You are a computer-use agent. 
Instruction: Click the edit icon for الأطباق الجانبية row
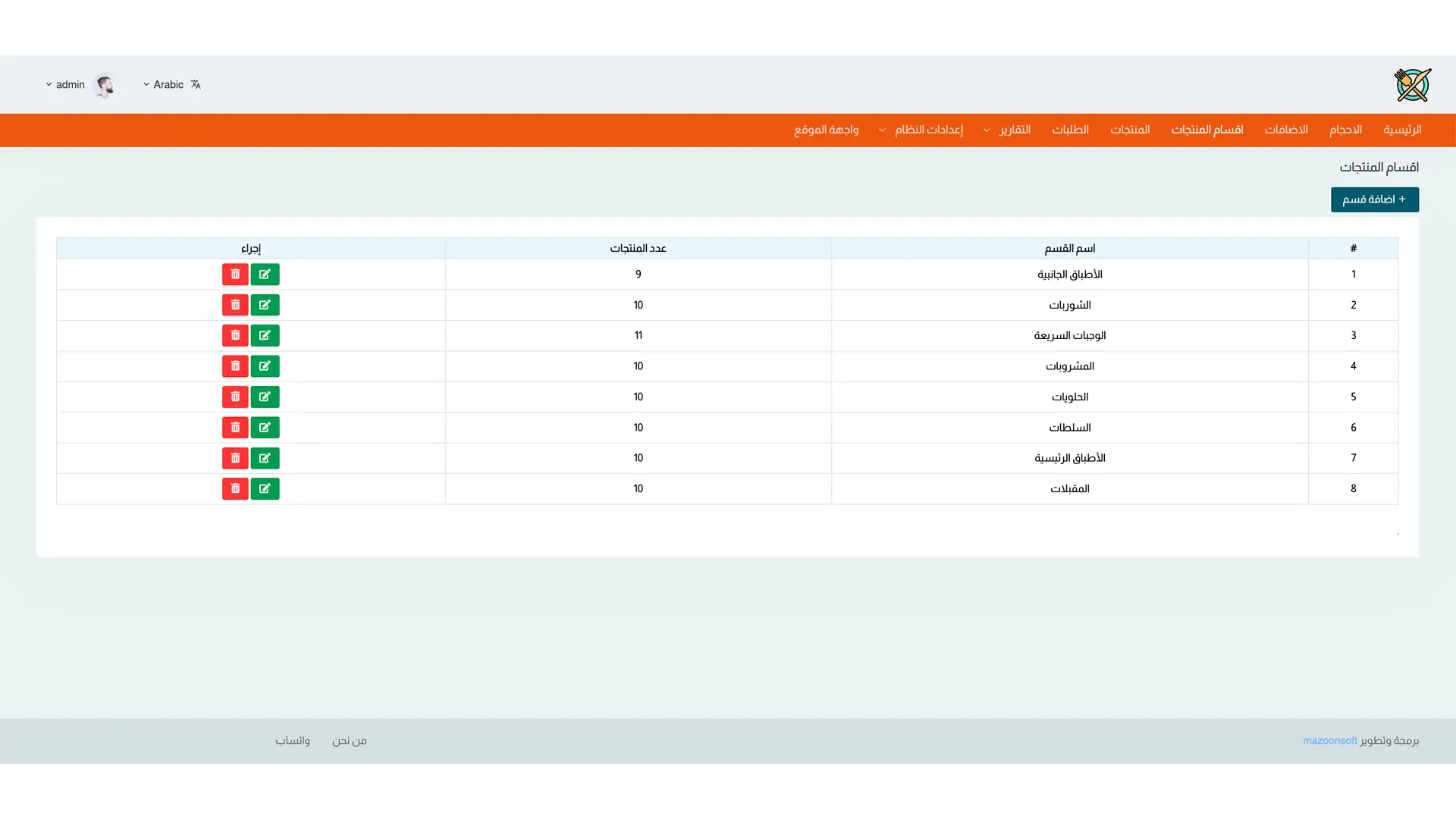(265, 275)
